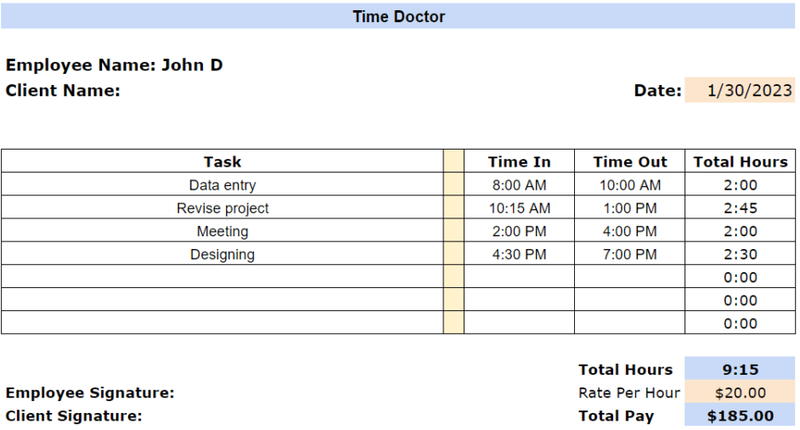
Task: Click the '4:30 PM' Time In cell
Action: [x=519, y=254]
